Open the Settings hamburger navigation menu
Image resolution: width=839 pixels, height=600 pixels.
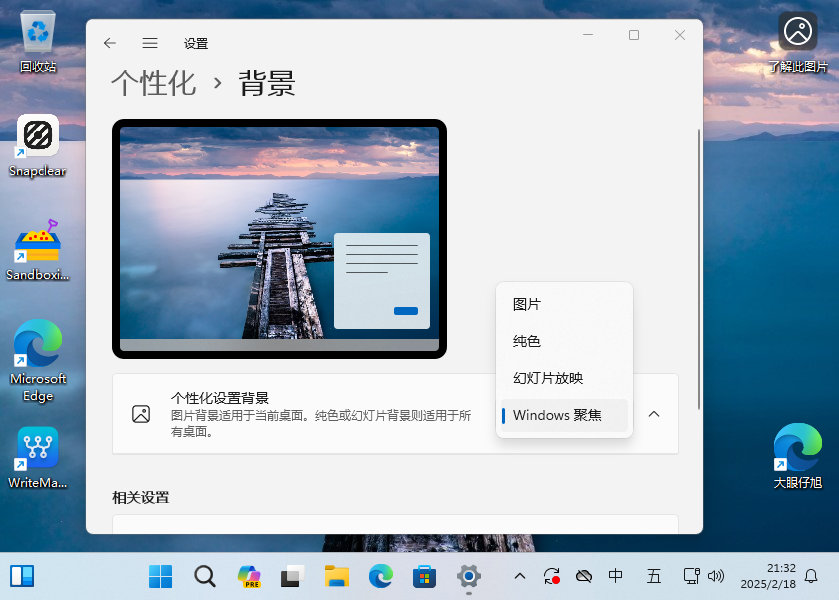coord(150,43)
